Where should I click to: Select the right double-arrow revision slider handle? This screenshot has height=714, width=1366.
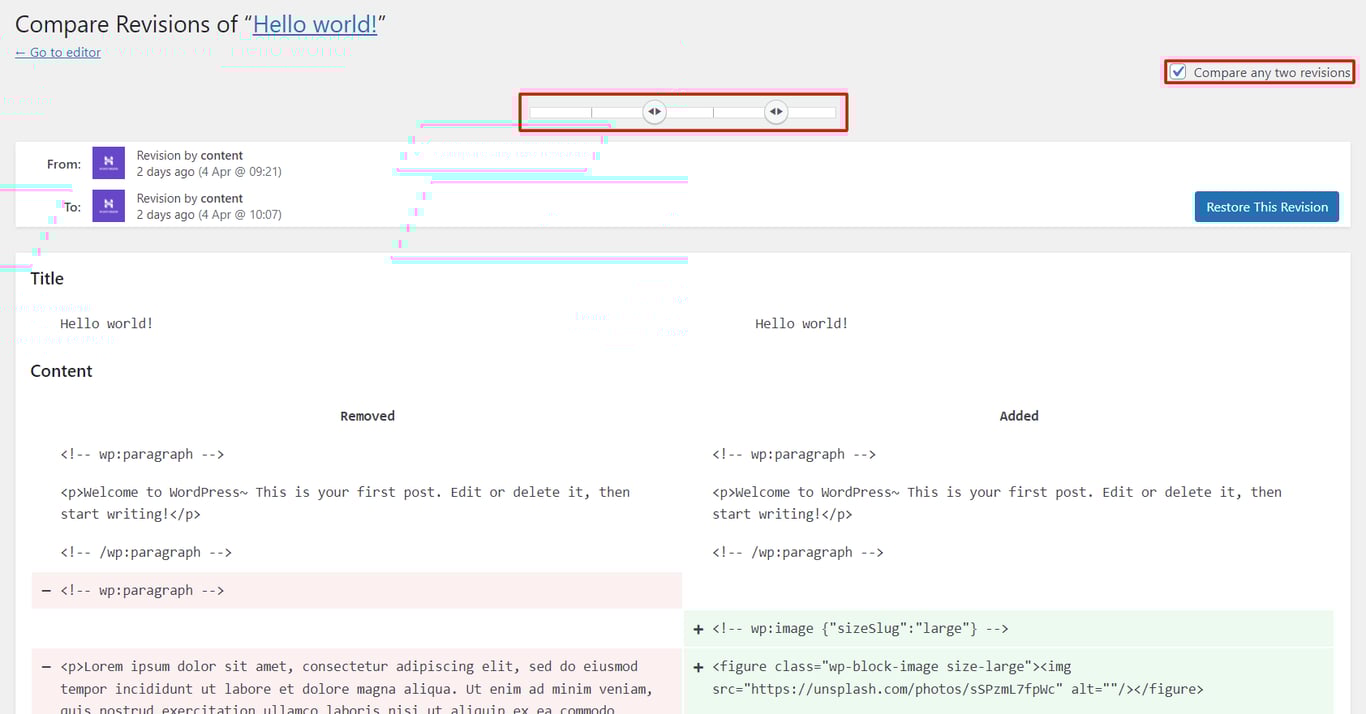(776, 112)
